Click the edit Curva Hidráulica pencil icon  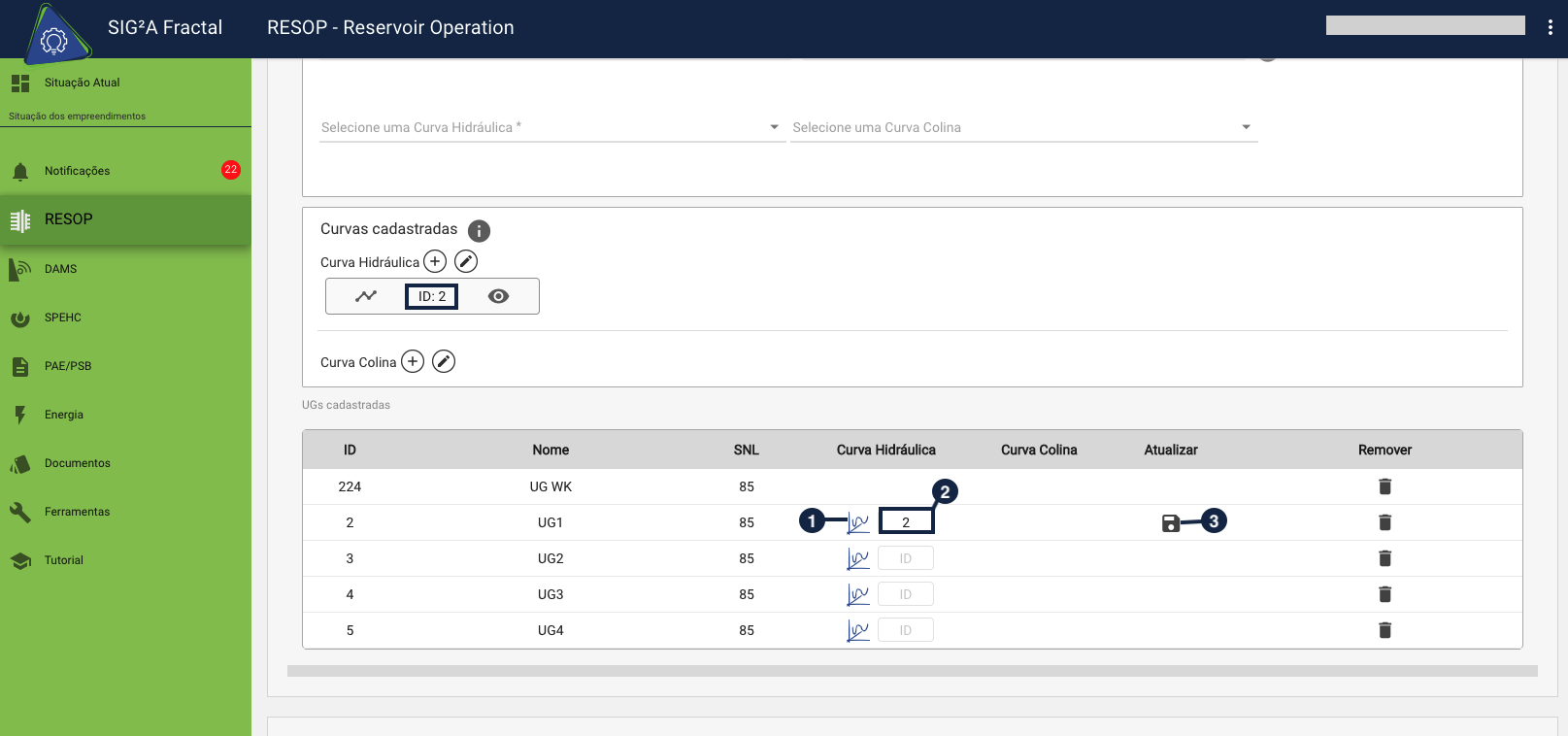tap(466, 261)
